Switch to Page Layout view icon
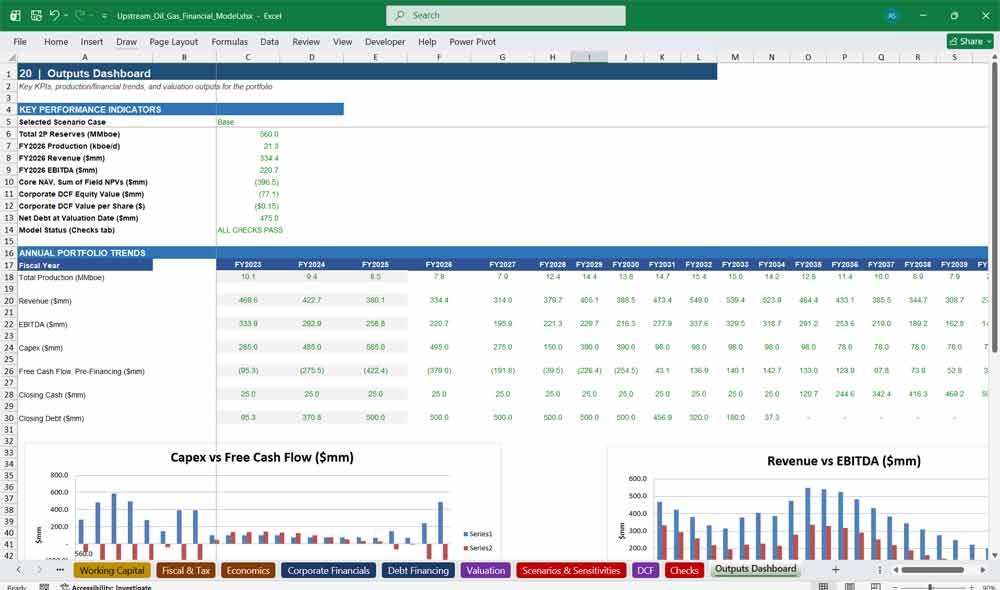This screenshot has height=590, width=1000. (x=849, y=586)
